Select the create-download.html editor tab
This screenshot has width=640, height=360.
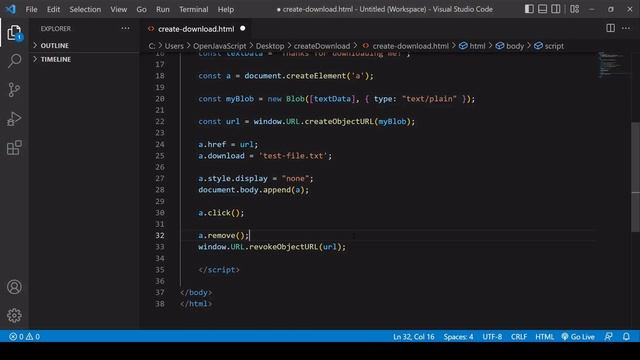point(196,29)
